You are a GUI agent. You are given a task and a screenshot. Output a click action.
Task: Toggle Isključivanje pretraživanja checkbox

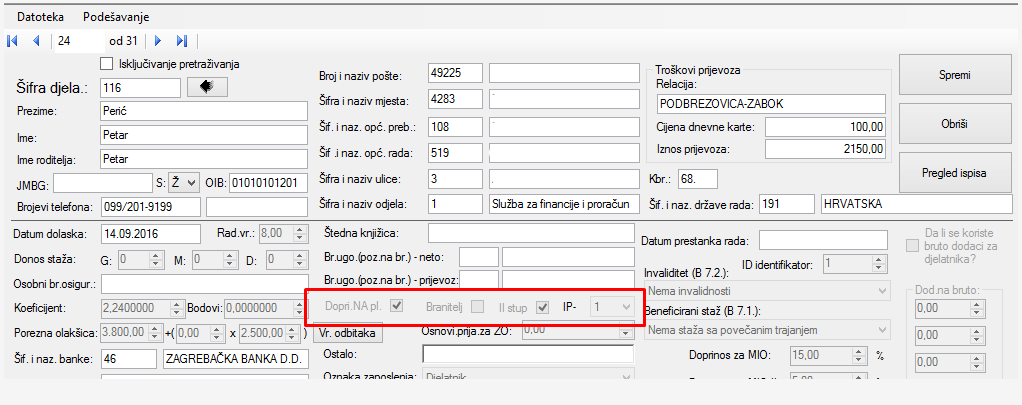[107, 64]
